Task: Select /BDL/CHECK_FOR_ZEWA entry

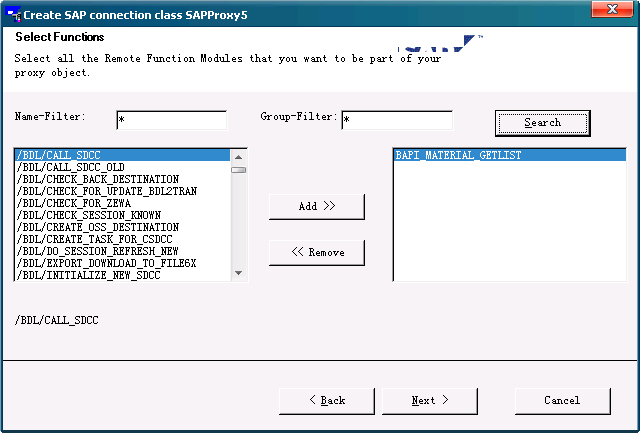Action: pyautogui.click(x=123, y=203)
